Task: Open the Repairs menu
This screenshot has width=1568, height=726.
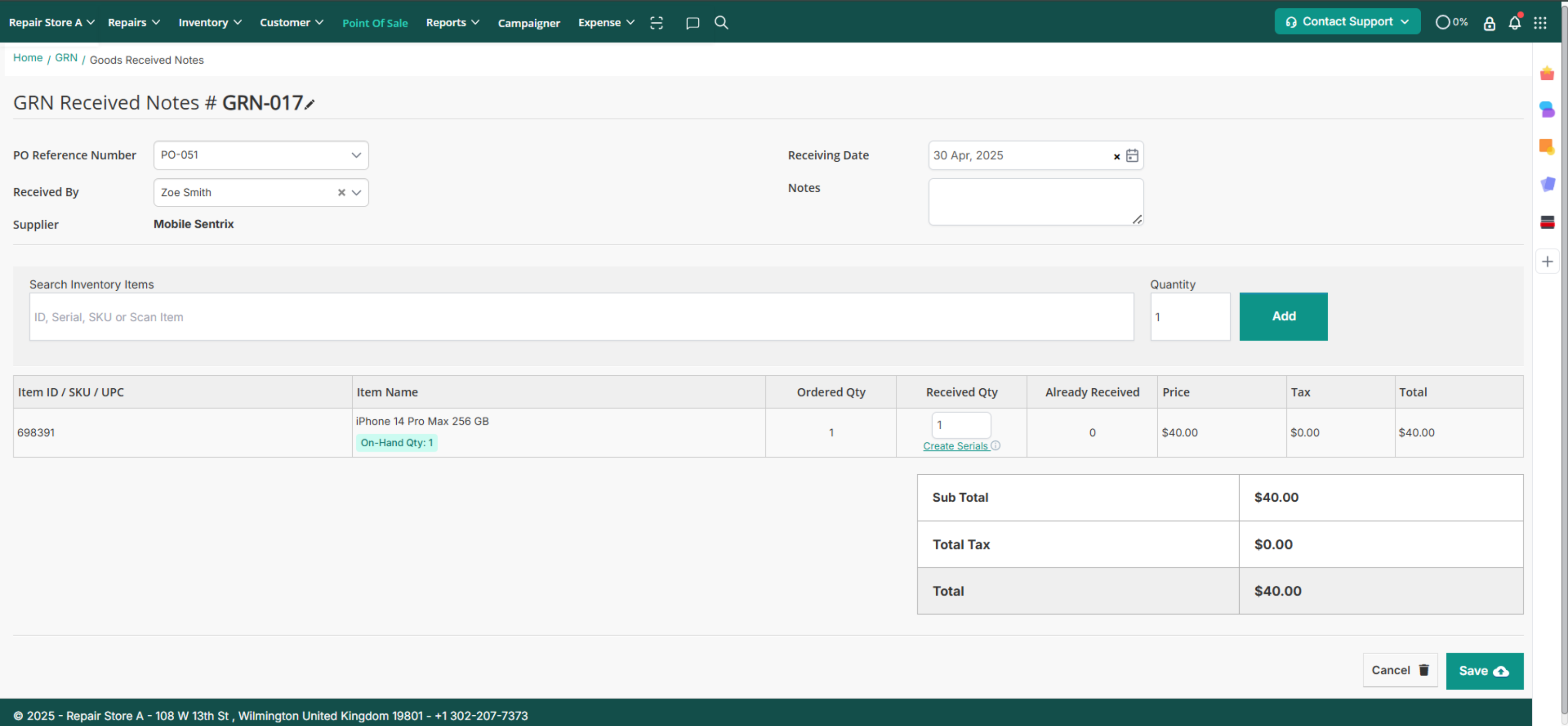Action: pos(134,22)
